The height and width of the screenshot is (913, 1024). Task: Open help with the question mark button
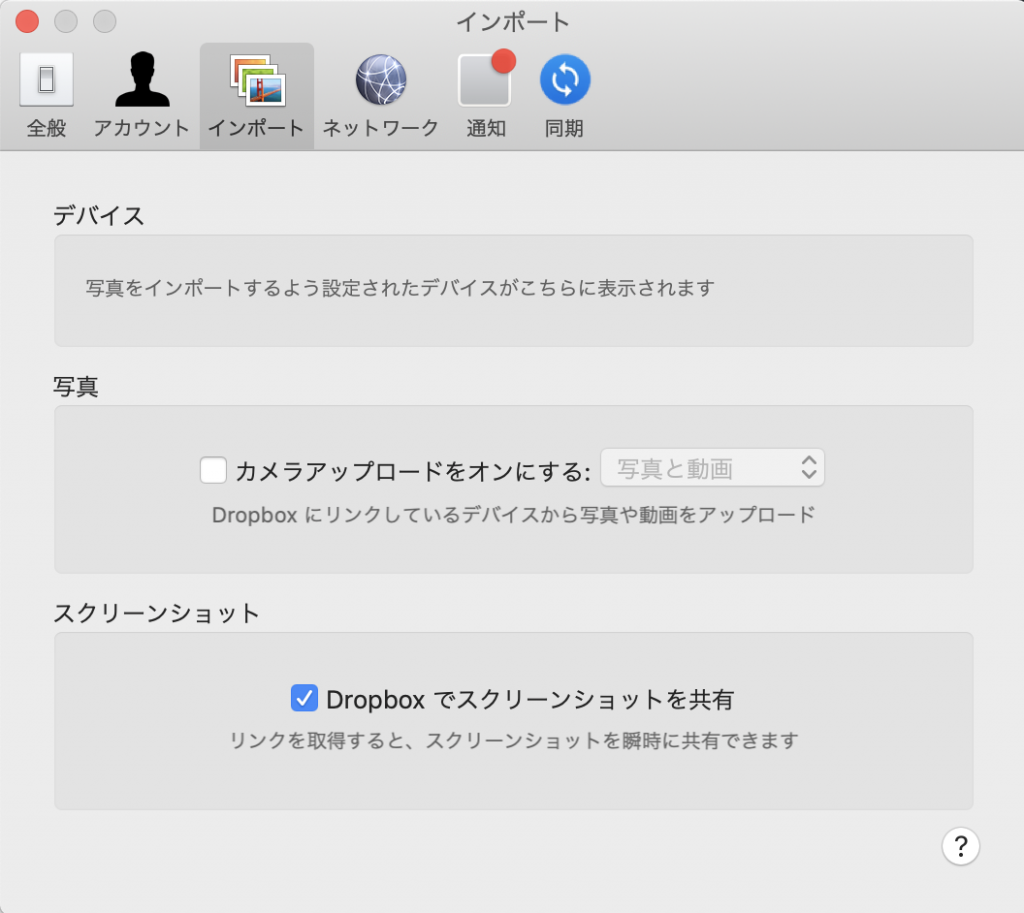(961, 846)
